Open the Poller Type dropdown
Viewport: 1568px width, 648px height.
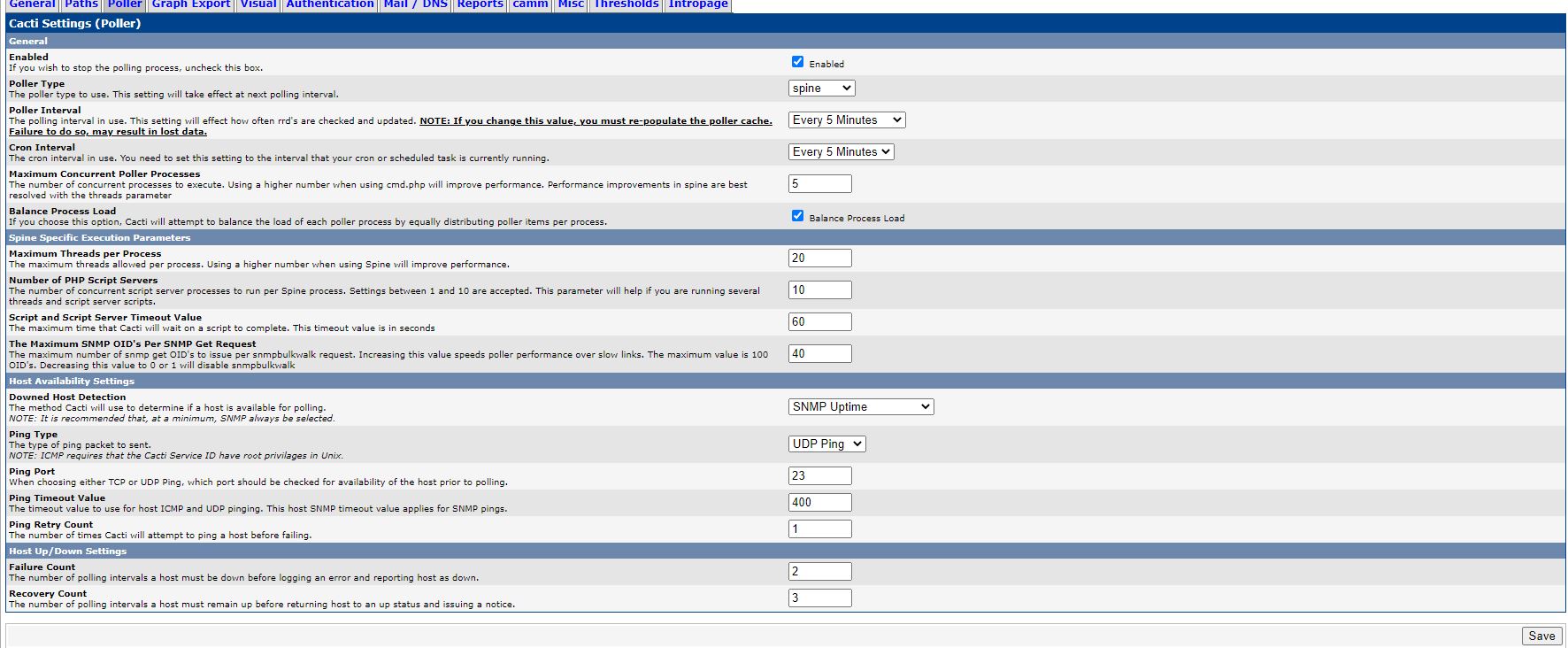(x=821, y=89)
